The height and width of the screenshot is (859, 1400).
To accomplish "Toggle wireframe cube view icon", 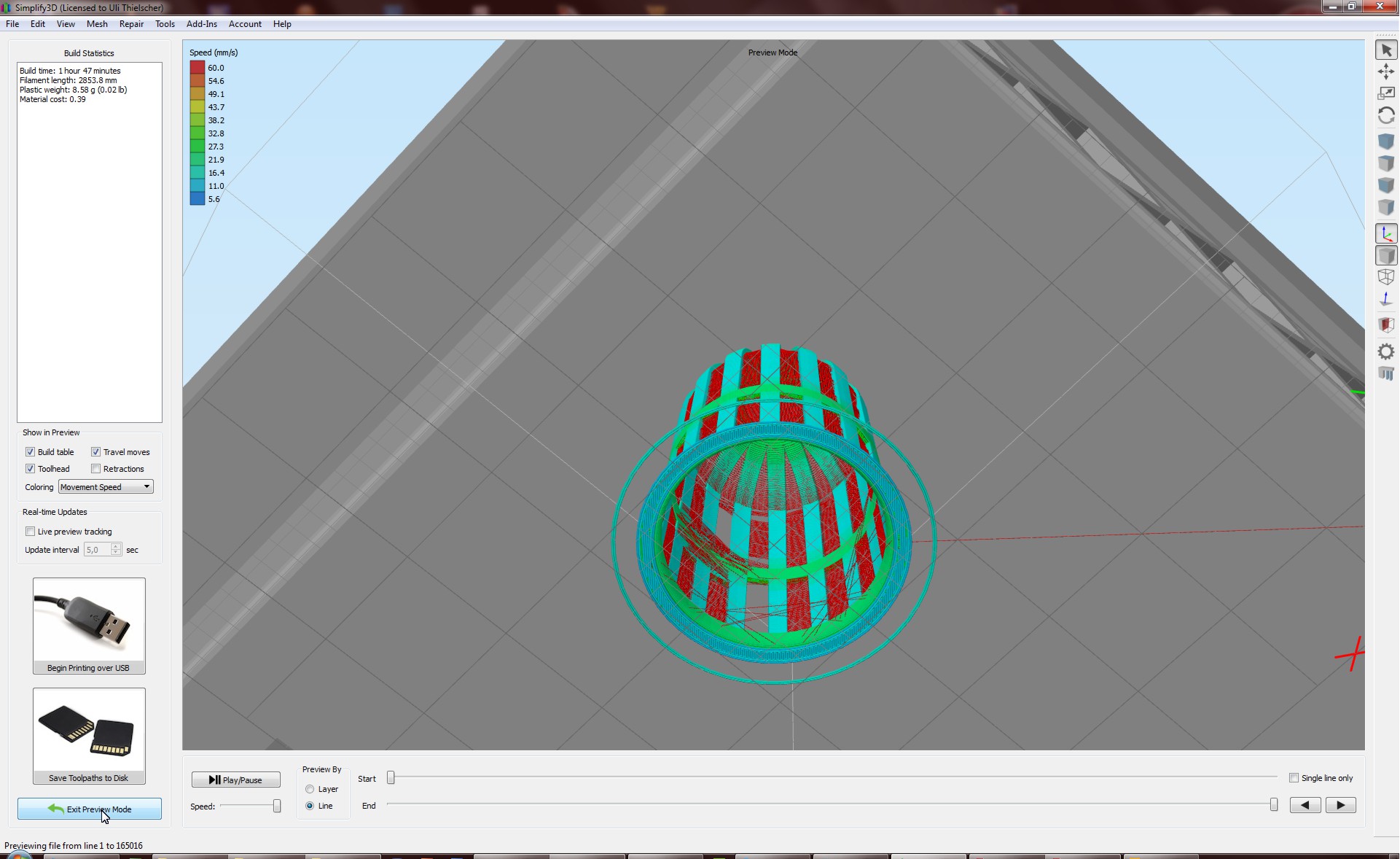I will pos(1385,277).
